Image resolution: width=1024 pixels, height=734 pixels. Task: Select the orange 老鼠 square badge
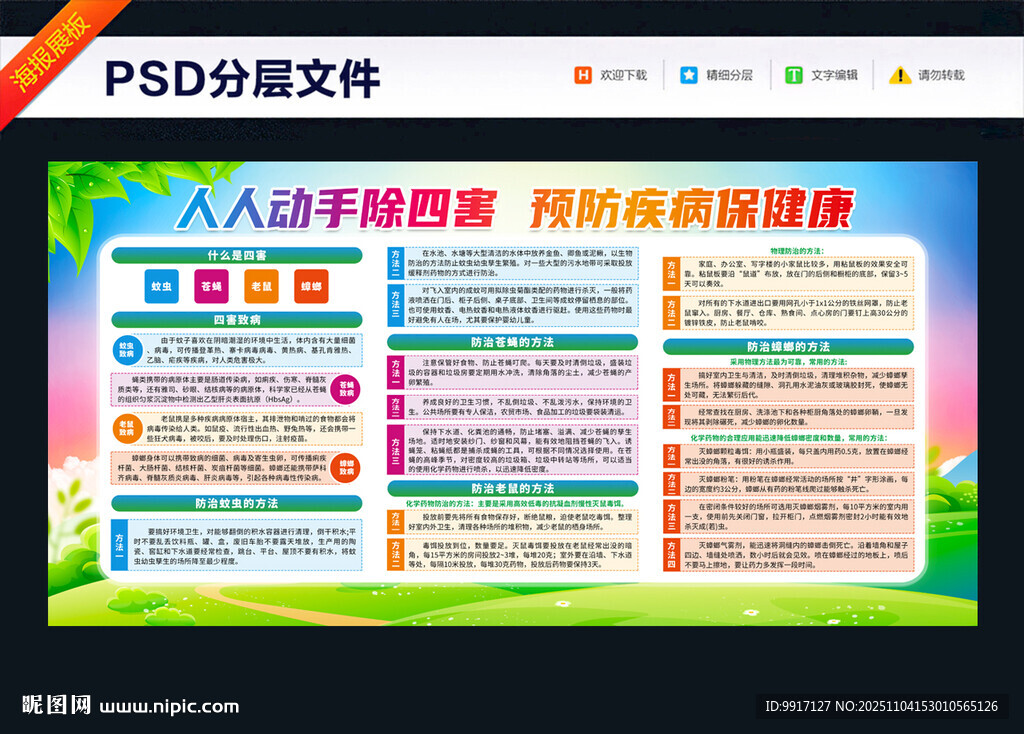point(261,287)
